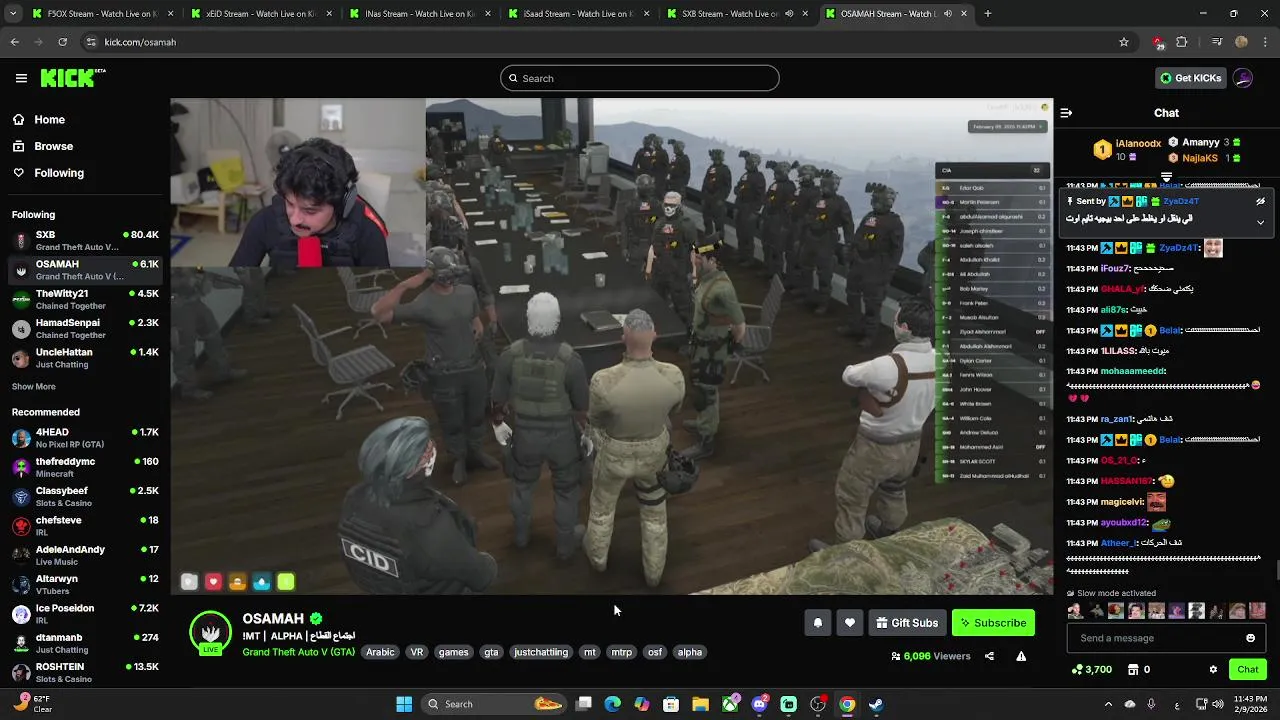Viewport: 1280px width, 720px height.
Task: Unpin the pinned chat message
Action: [x=1260, y=201]
